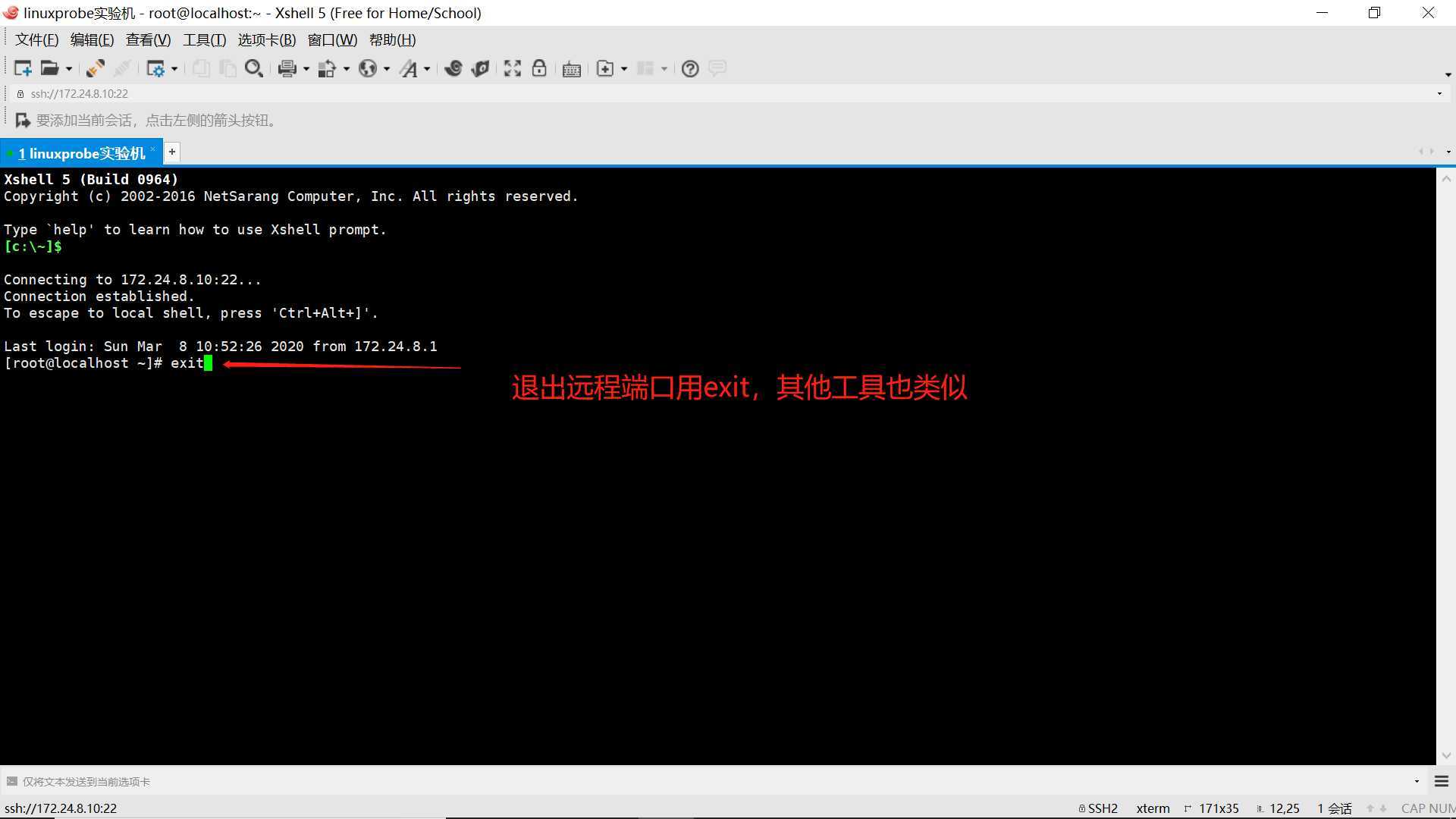Screen dimensions: 1456x819
Task: Expand the Properties dropdown arrow
Action: [174, 69]
